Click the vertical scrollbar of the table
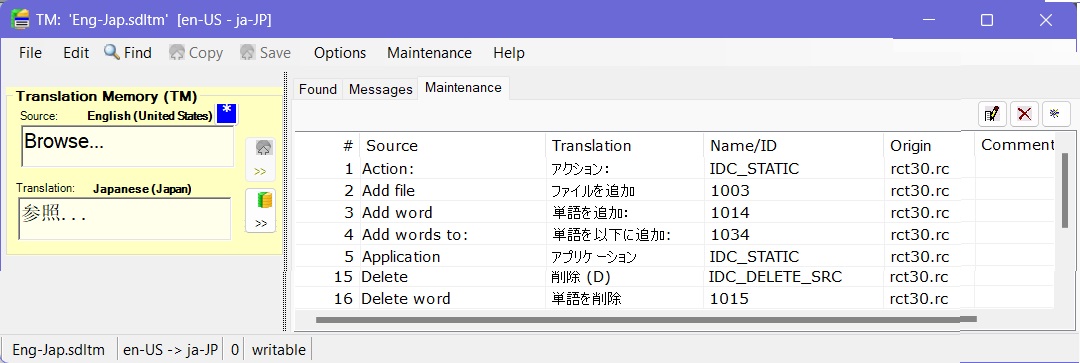1080x363 pixels. click(x=1066, y=190)
